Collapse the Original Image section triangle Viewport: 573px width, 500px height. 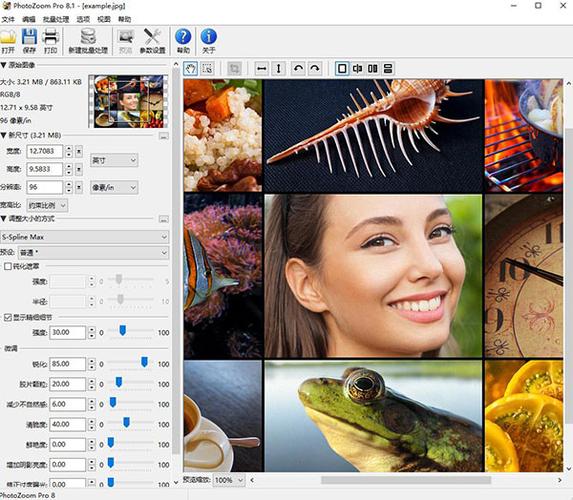3,65
